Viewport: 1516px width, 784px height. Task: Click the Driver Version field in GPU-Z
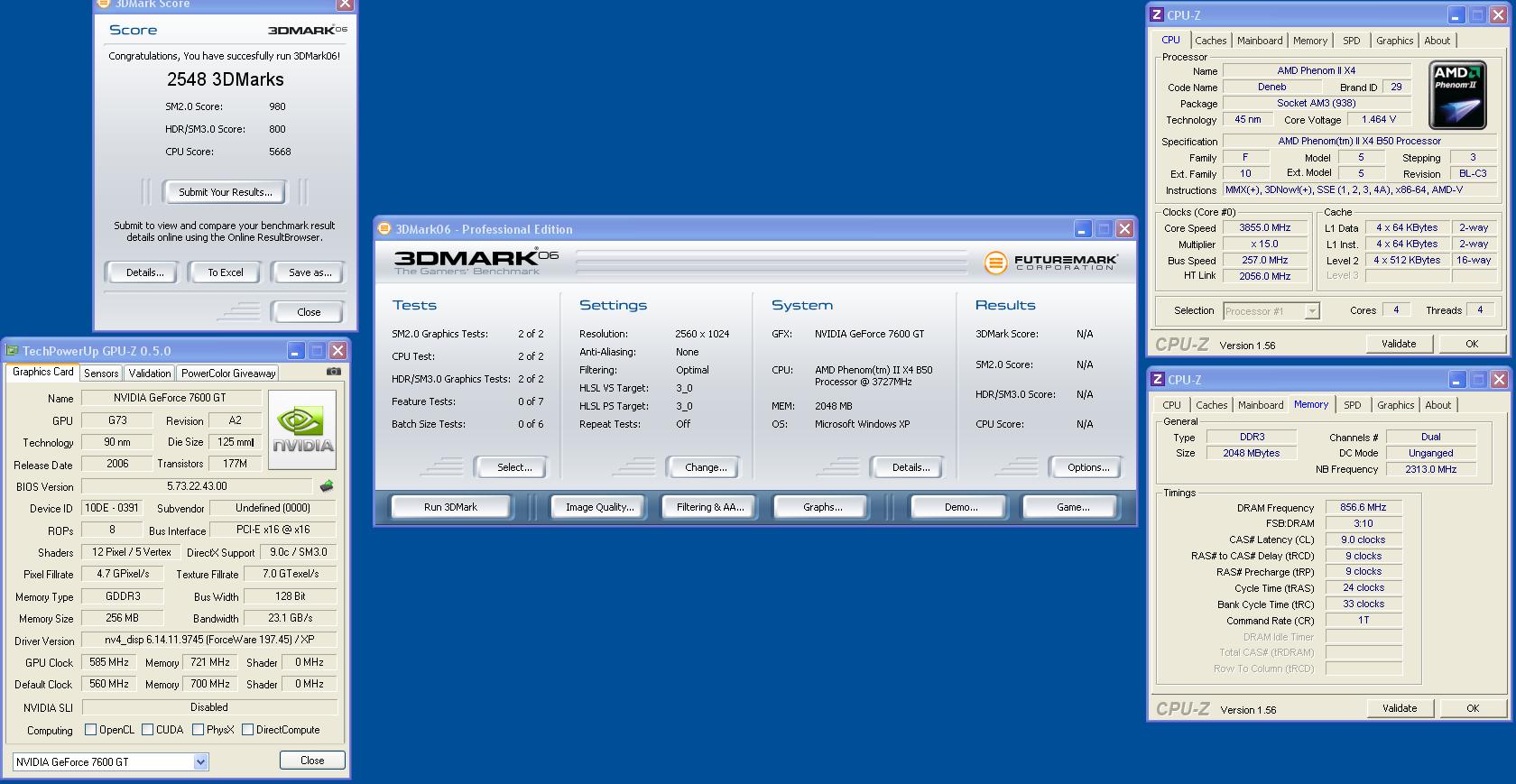pyautogui.click(x=209, y=640)
